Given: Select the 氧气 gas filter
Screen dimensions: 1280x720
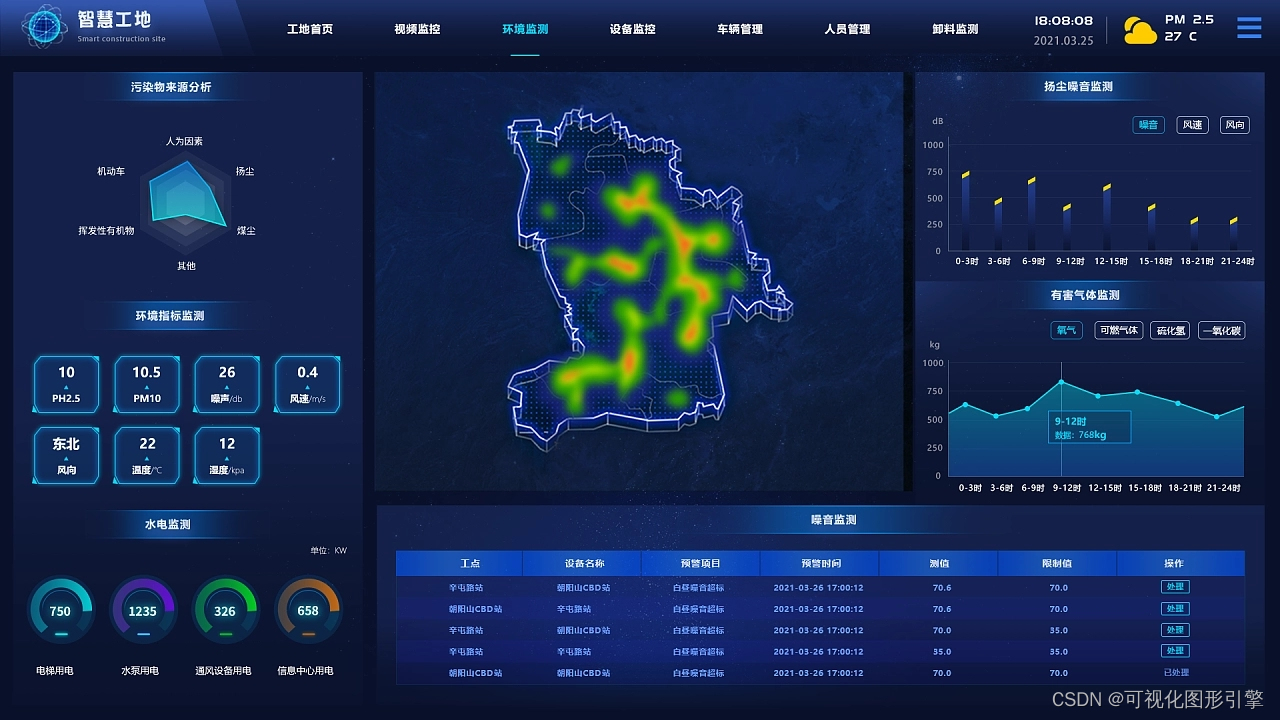Looking at the screenshot, I should point(1066,330).
